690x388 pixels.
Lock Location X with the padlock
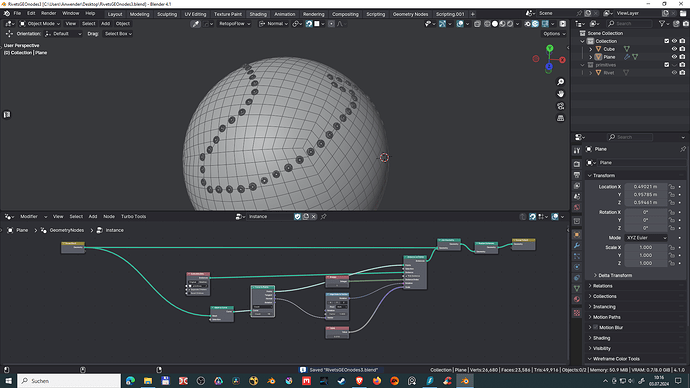672,187
